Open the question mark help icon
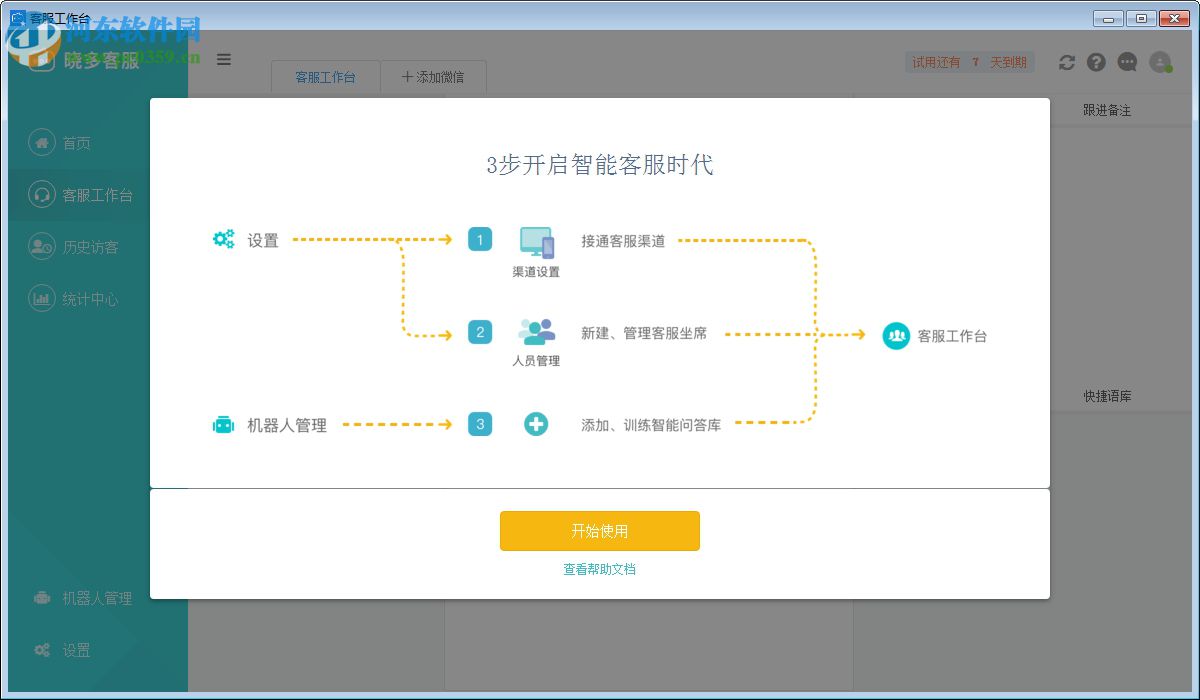The height and width of the screenshot is (700, 1200). [1096, 62]
